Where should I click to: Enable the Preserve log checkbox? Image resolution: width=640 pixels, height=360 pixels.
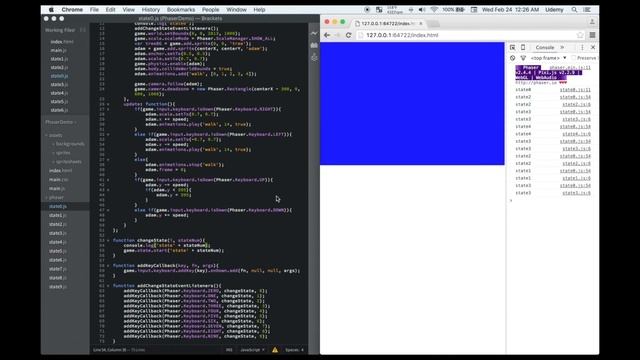coord(573,58)
